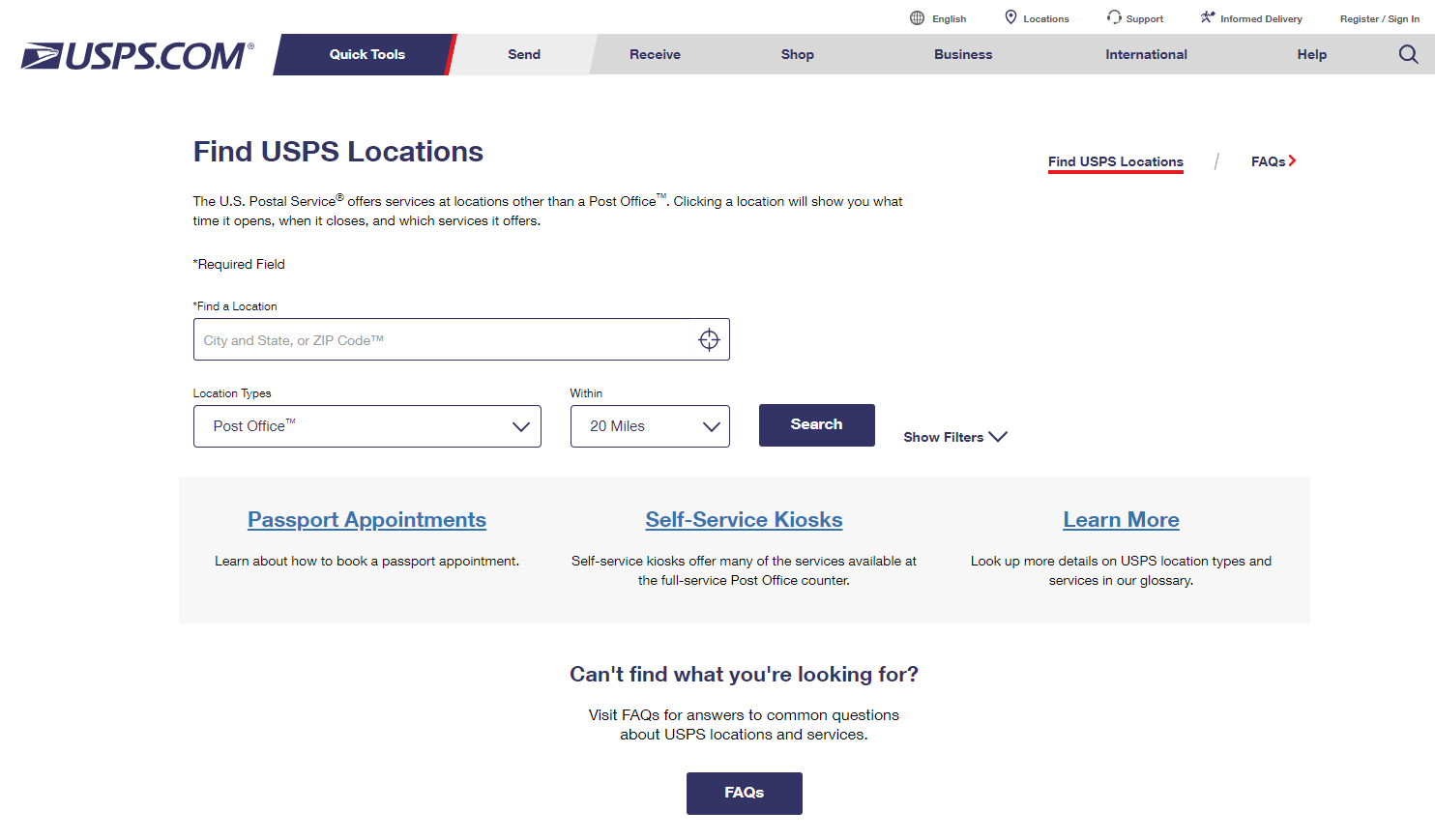Focus the City and State or ZIP field
This screenshot has width=1435, height=840.
tap(461, 339)
